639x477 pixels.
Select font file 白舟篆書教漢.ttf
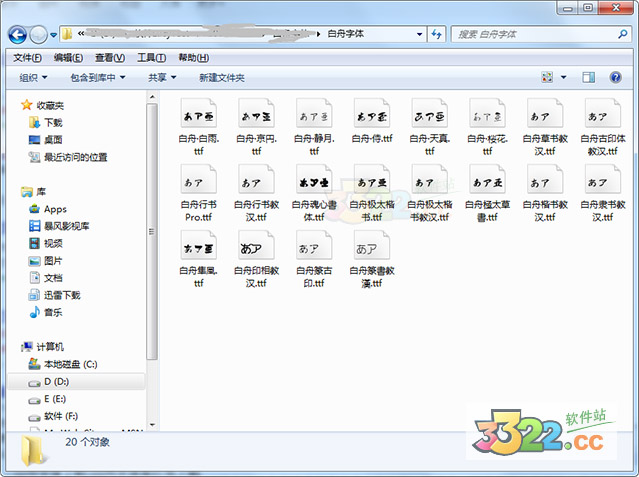coord(372,259)
